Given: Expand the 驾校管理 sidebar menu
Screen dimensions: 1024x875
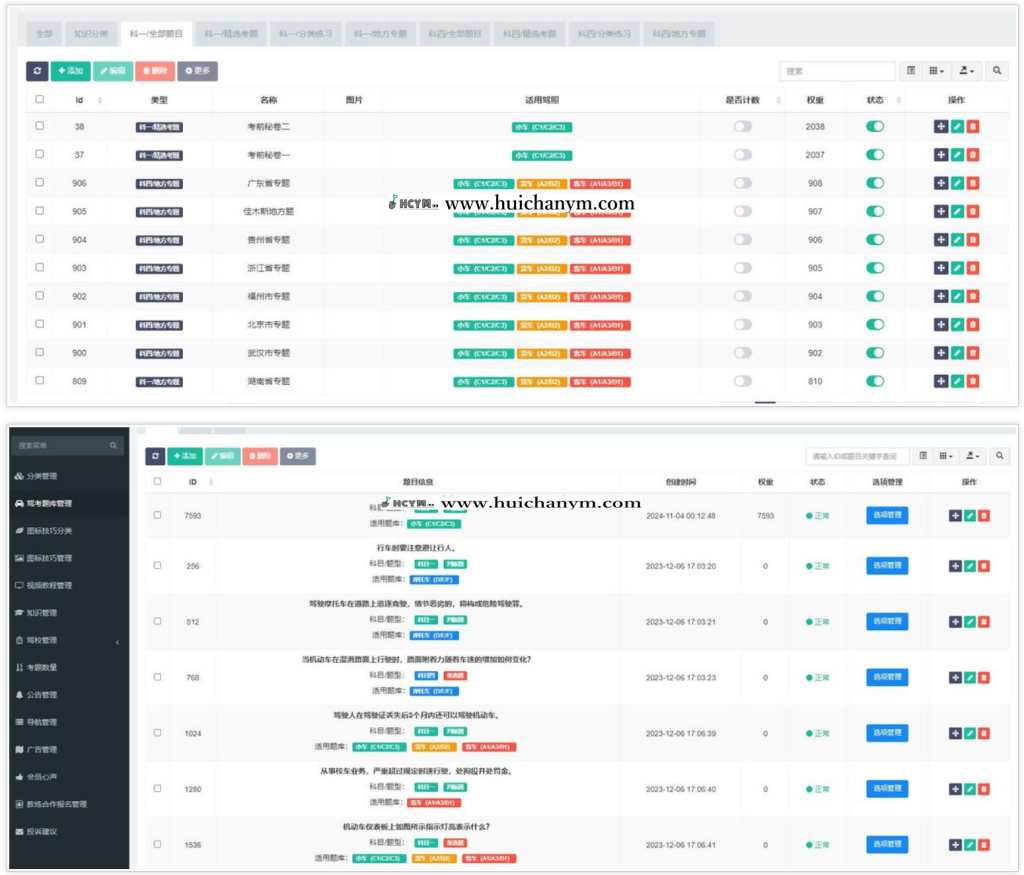Looking at the screenshot, I should coord(68,640).
